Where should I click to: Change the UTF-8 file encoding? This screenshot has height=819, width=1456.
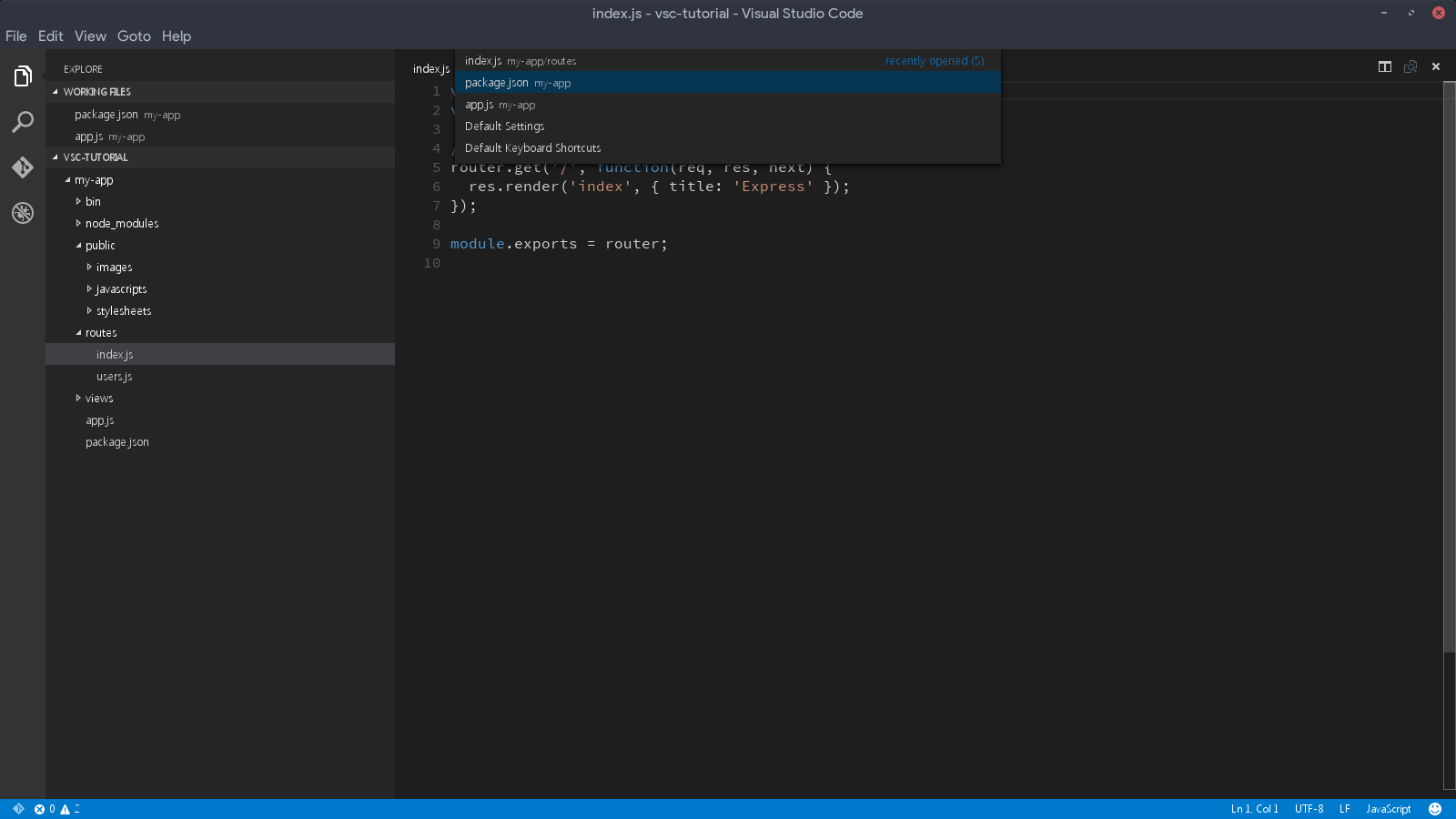pyautogui.click(x=1309, y=809)
